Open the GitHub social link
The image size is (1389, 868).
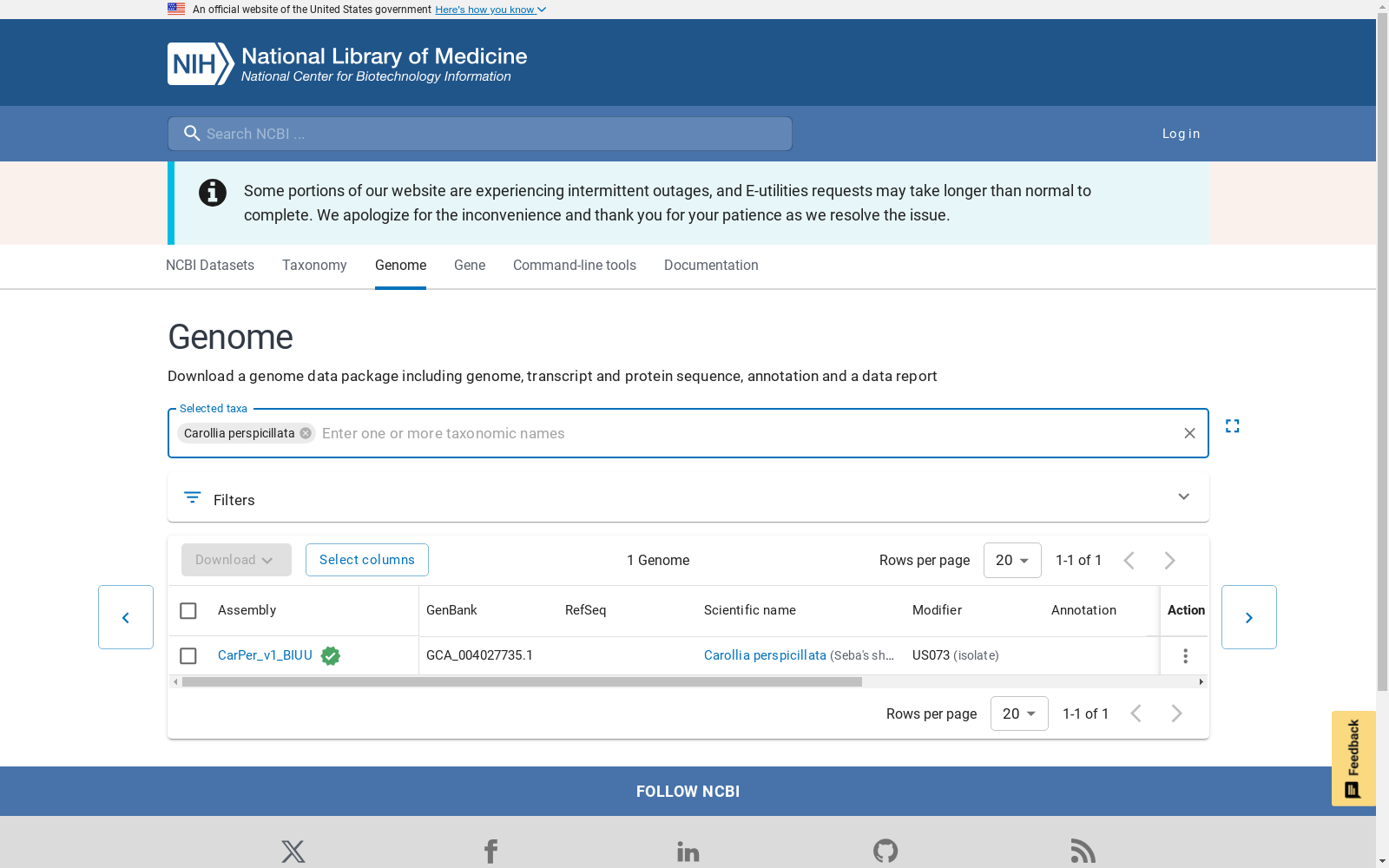(x=885, y=852)
